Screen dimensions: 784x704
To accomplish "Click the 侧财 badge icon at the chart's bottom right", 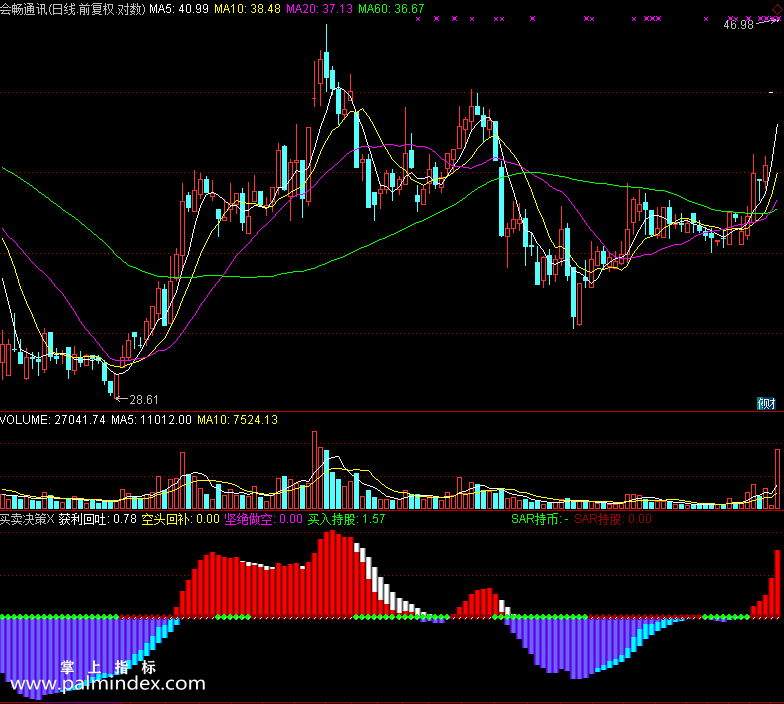I will coord(766,404).
